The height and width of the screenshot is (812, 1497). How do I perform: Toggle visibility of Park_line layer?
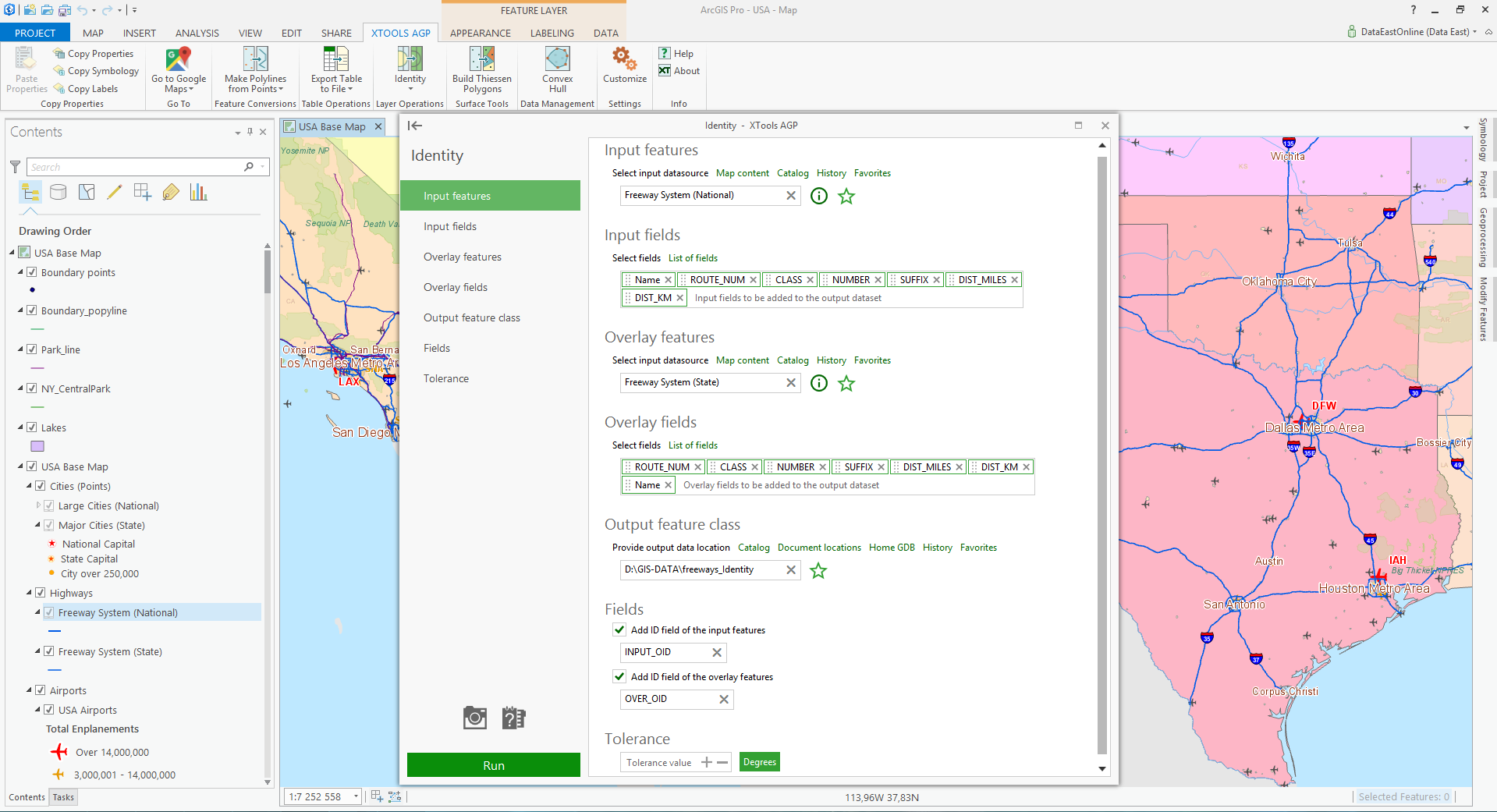pyautogui.click(x=32, y=349)
